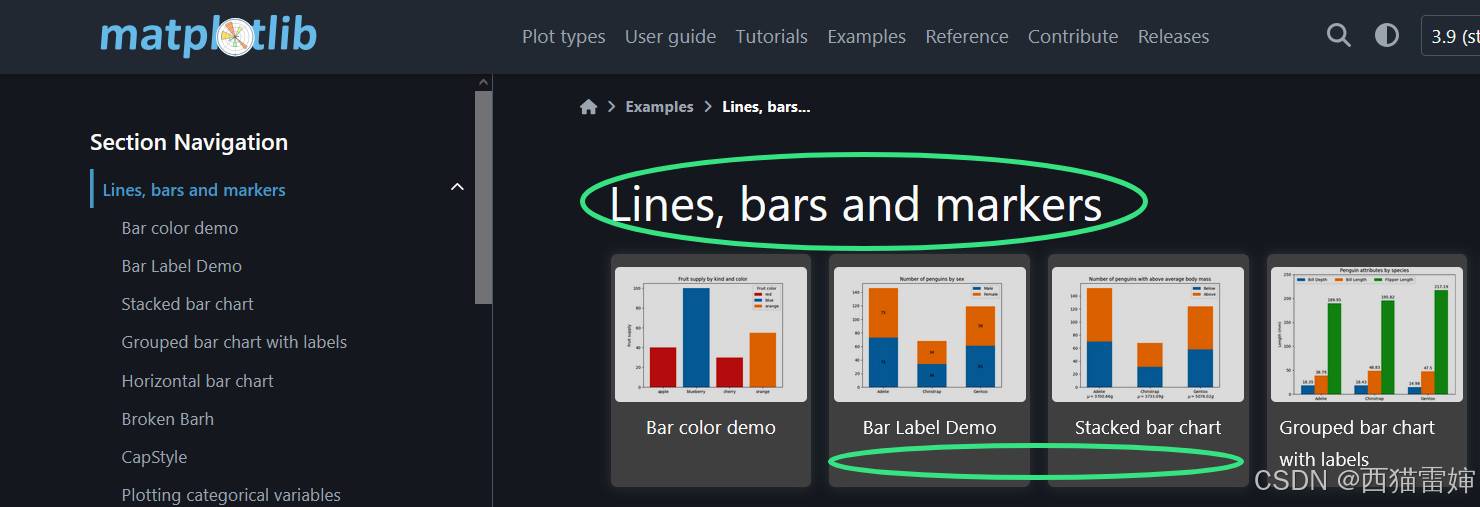Open the Bar Label Demo thumbnail
Image resolution: width=1480 pixels, height=507 pixels.
[x=929, y=335]
